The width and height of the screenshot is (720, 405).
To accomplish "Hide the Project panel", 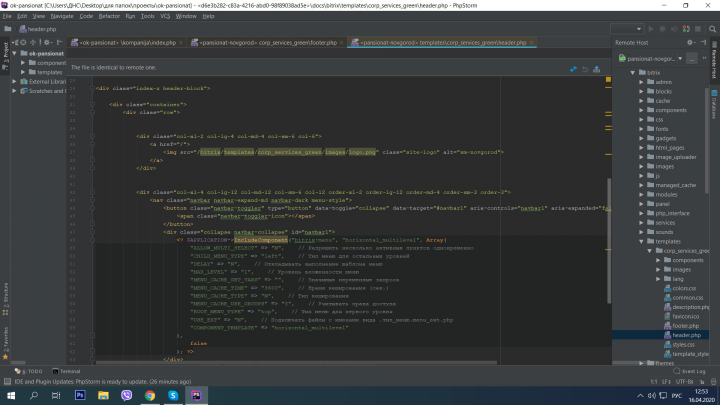I will 60,42.
